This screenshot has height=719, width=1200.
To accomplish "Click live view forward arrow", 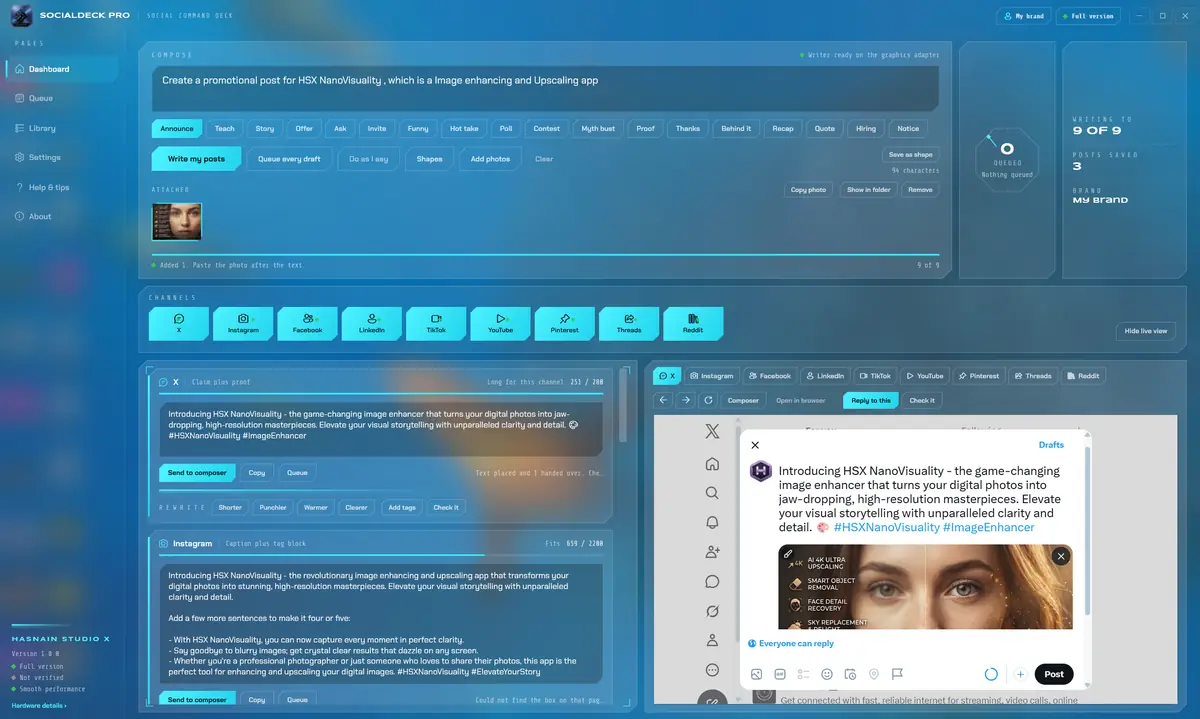I will pyautogui.click(x=686, y=400).
